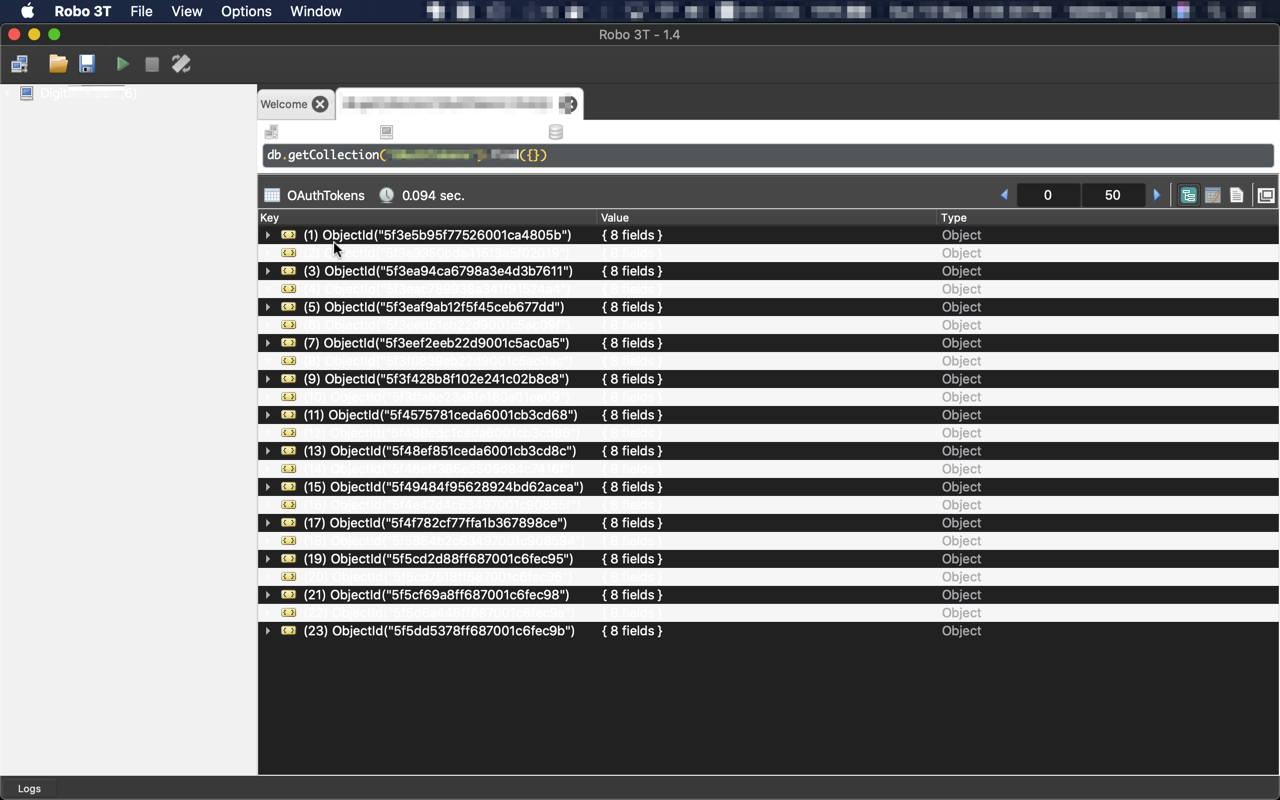Select row text (13) ObjectId("5f48ef851ceda6001cb3cd8c")
Image resolution: width=1280 pixels, height=800 pixels.
(x=440, y=451)
